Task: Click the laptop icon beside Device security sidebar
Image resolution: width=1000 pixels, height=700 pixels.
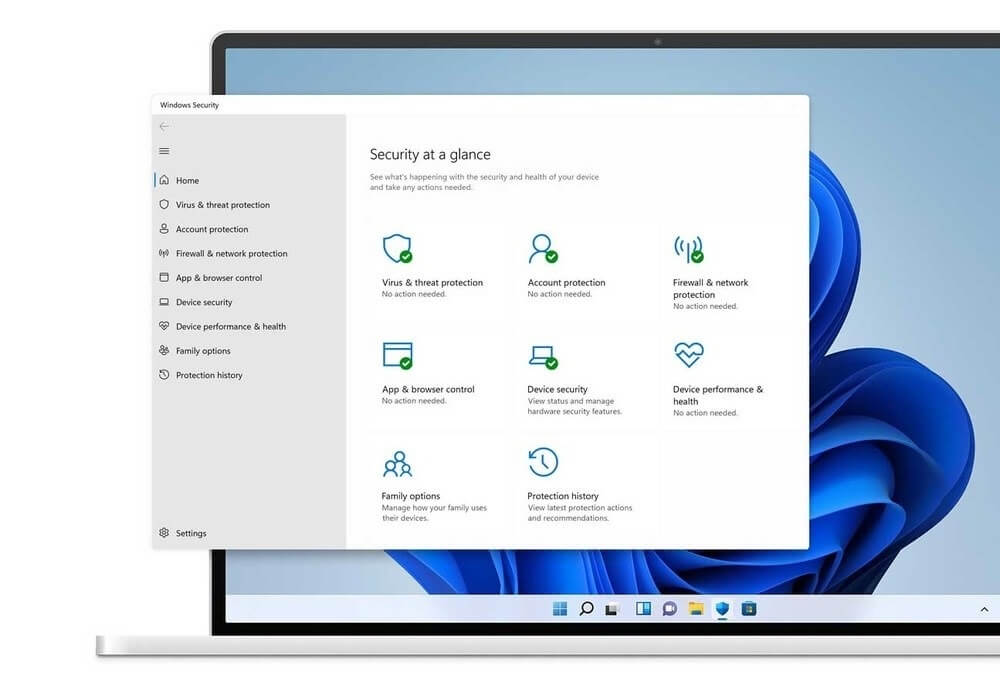Action: click(164, 302)
